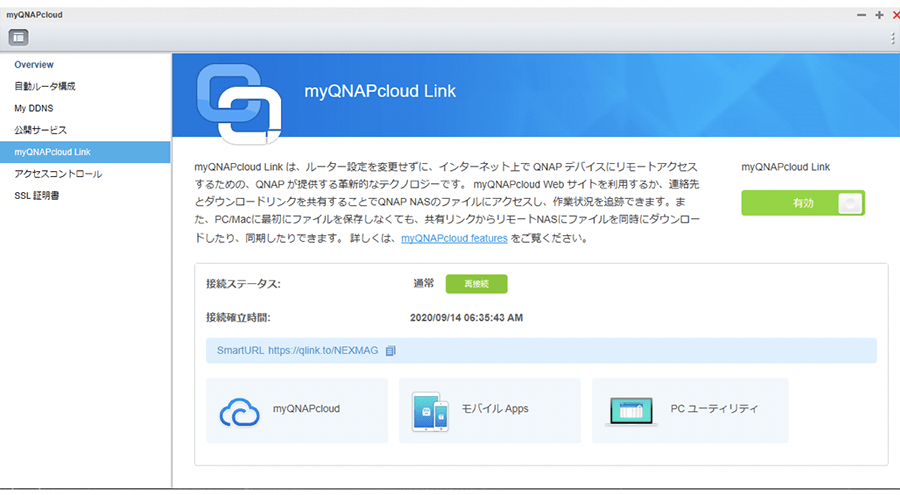The image size is (900, 495).
Task: Copy SmartURL using the clipboard icon
Action: [x=390, y=350]
